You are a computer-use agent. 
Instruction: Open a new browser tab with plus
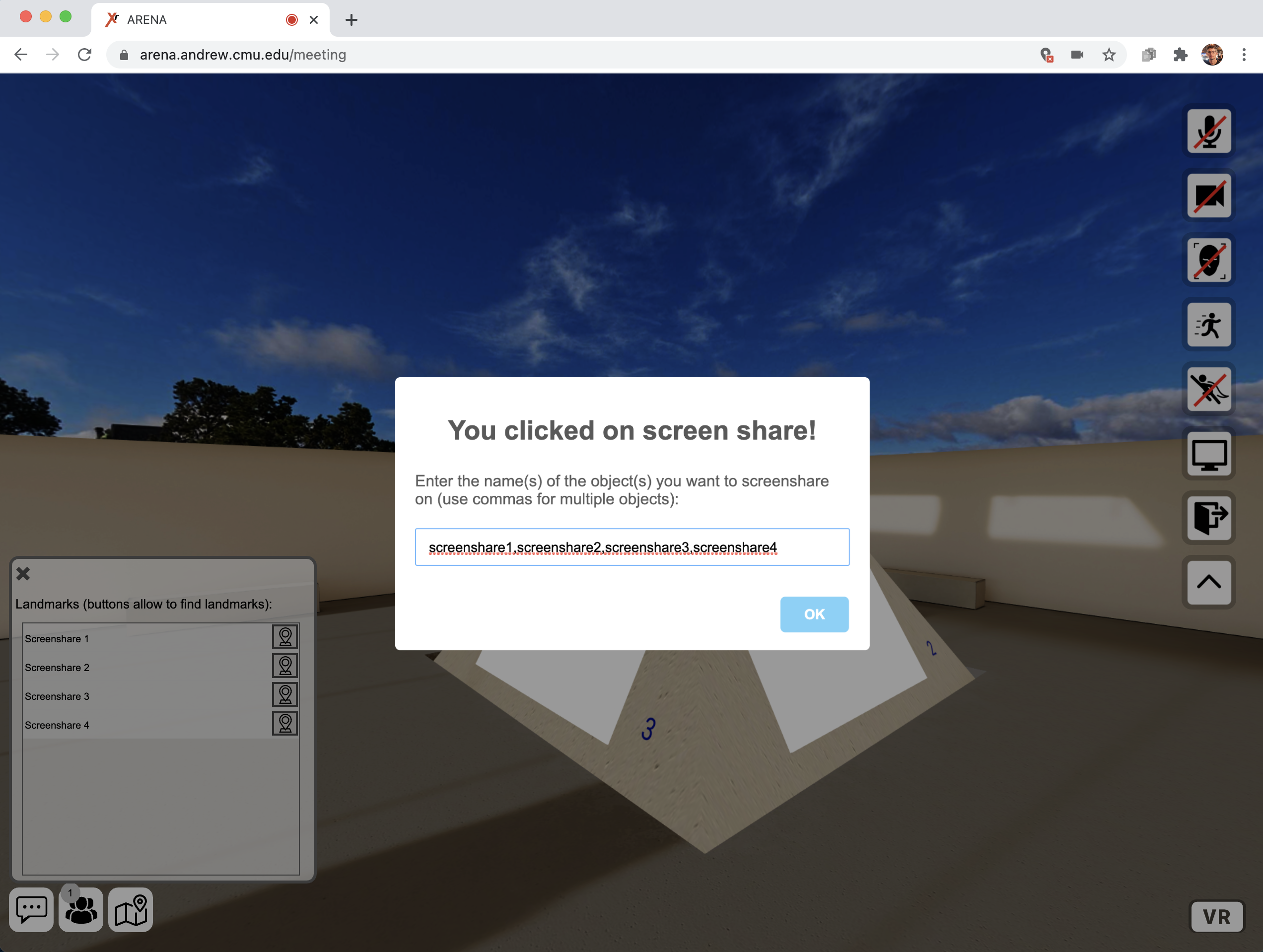point(351,20)
